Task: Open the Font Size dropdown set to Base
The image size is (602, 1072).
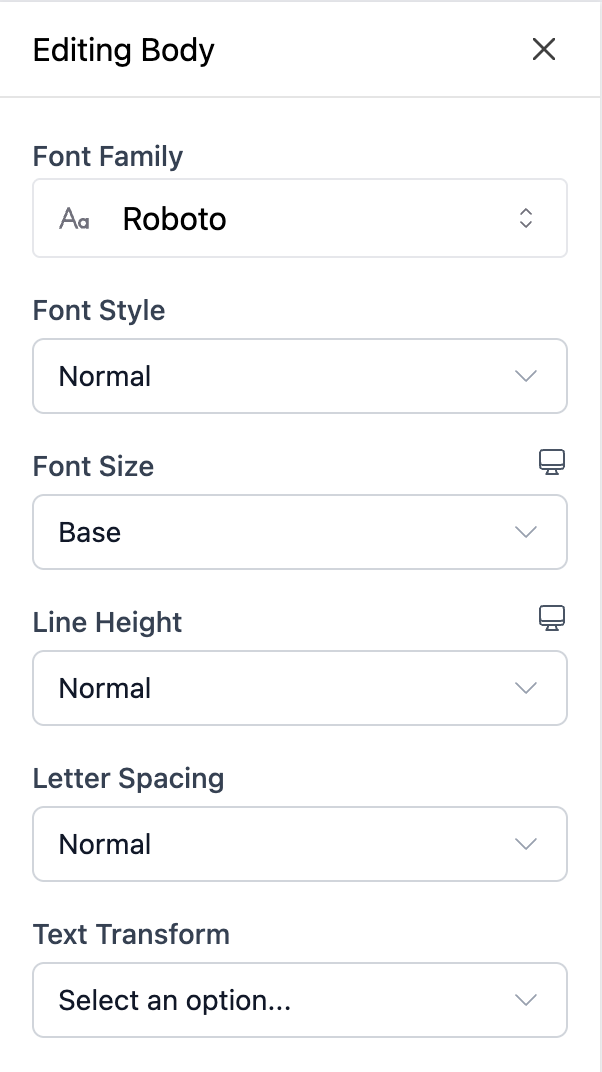Action: [300, 532]
